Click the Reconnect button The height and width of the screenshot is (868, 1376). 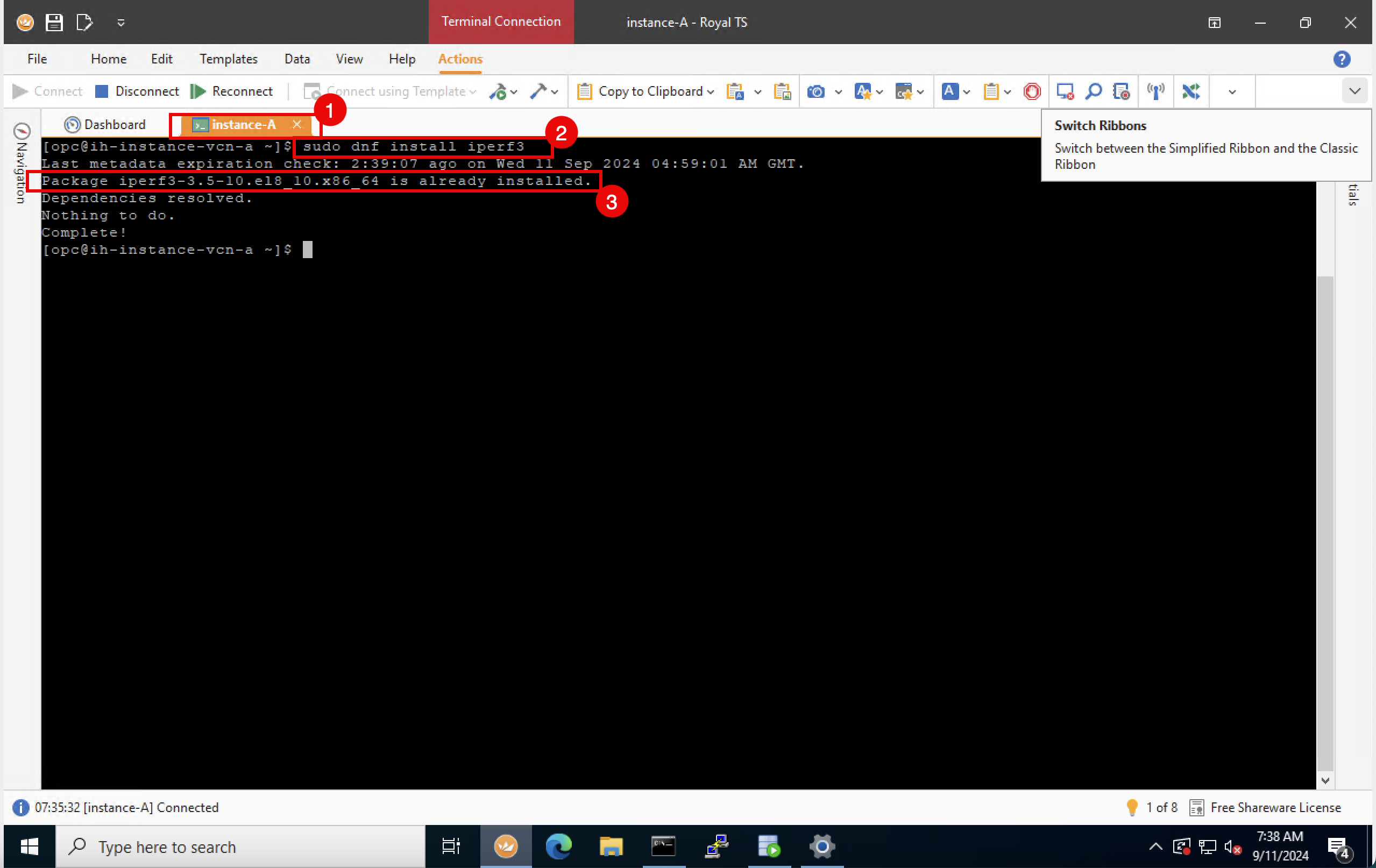tap(231, 91)
